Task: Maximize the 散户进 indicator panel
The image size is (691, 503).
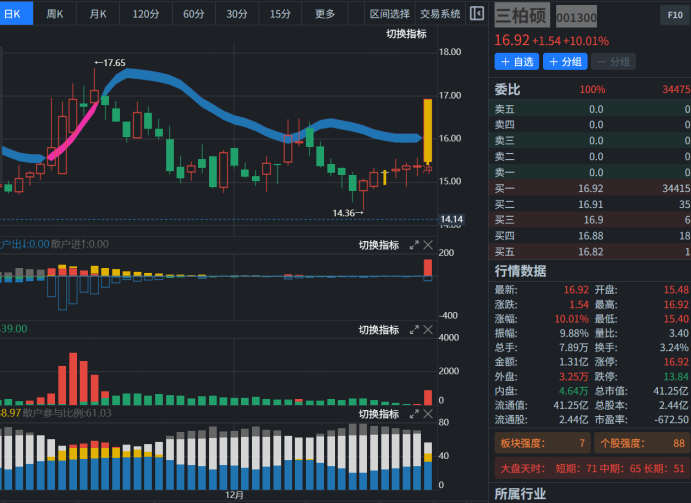Action: (414, 245)
